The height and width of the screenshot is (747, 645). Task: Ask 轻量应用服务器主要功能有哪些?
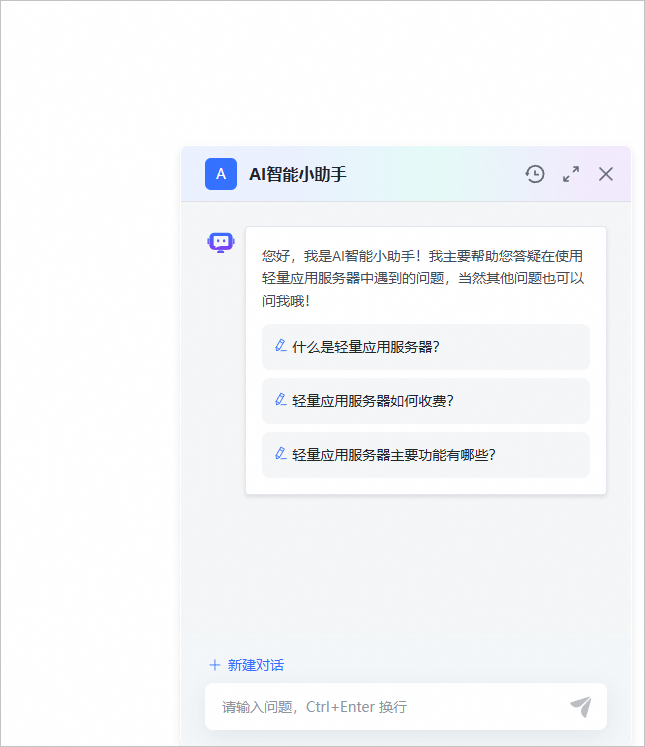[x=425, y=454]
